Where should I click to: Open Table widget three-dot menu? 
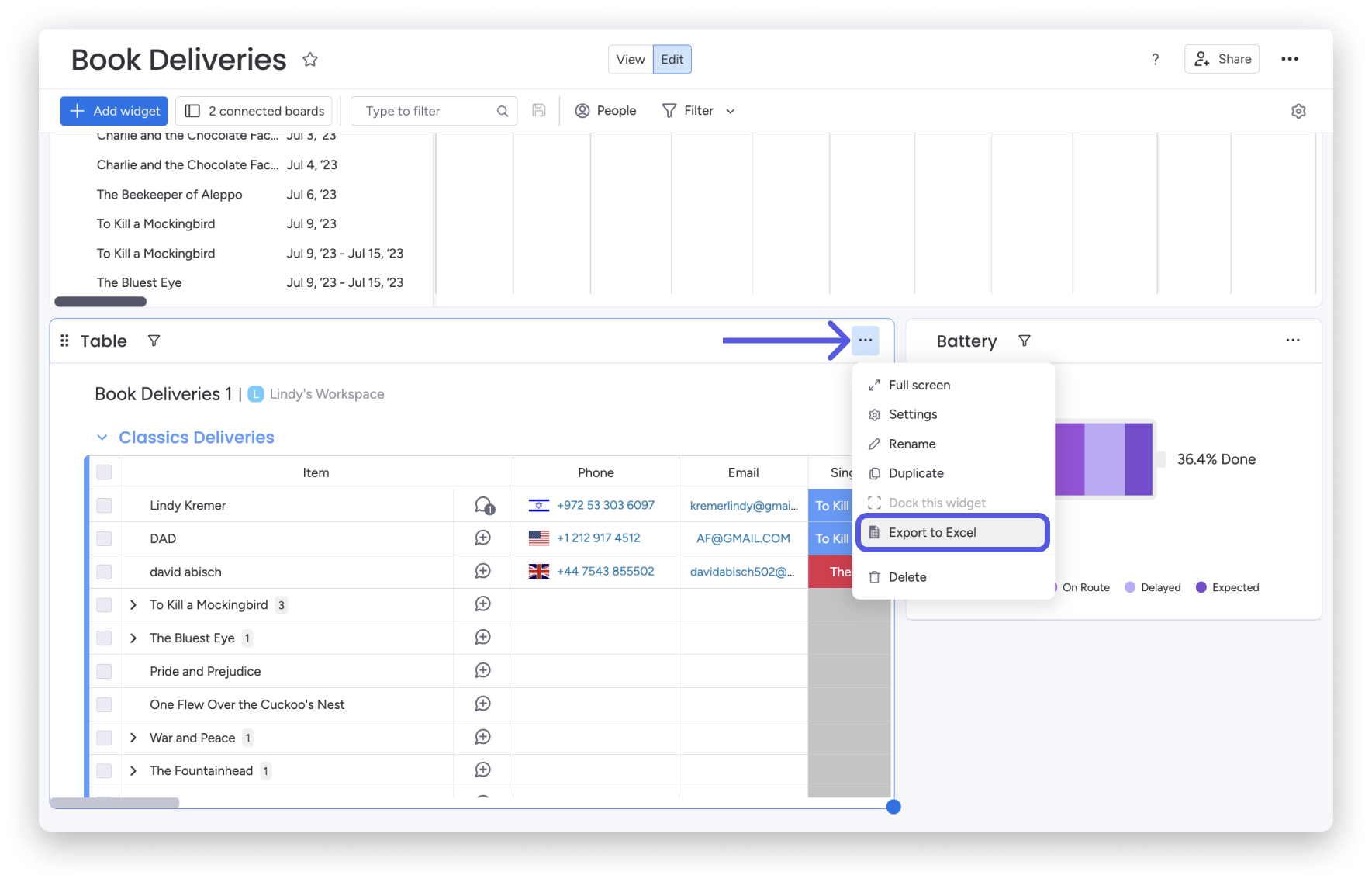[x=866, y=341]
